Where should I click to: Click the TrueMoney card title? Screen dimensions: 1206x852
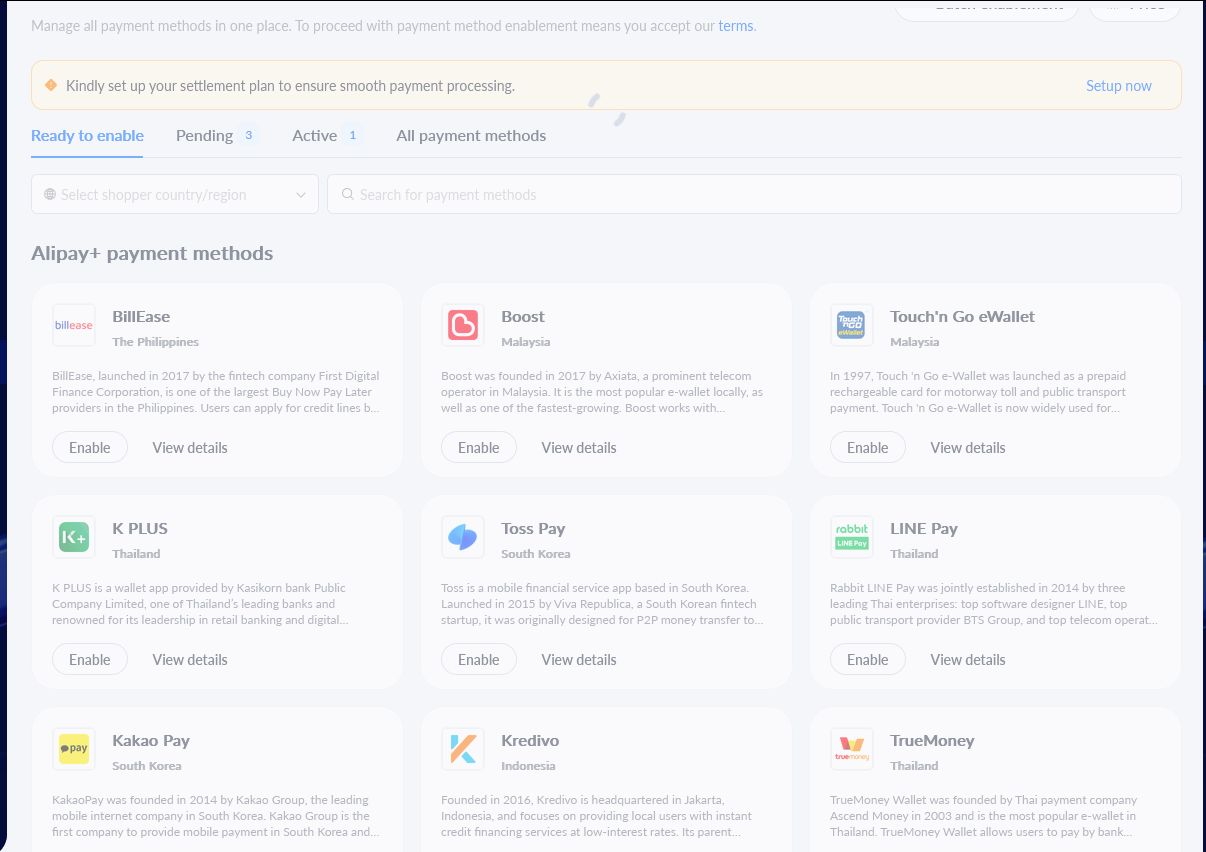click(932, 741)
